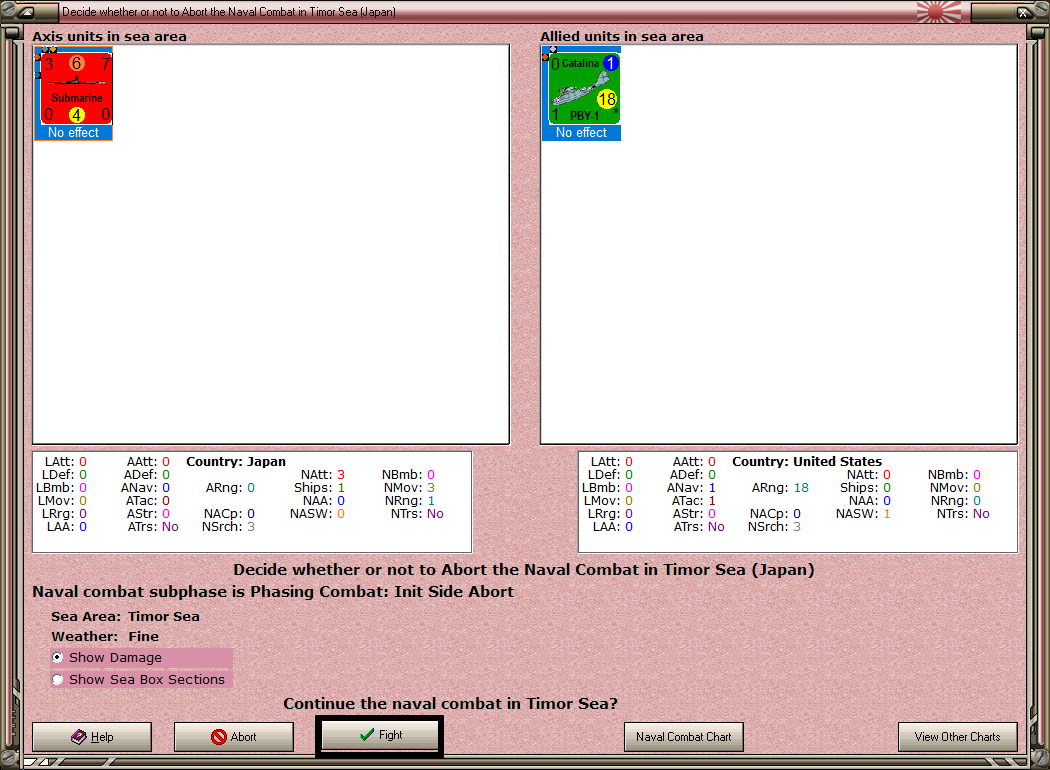
Task: Click the purple help book icon
Action: pyautogui.click(x=79, y=737)
